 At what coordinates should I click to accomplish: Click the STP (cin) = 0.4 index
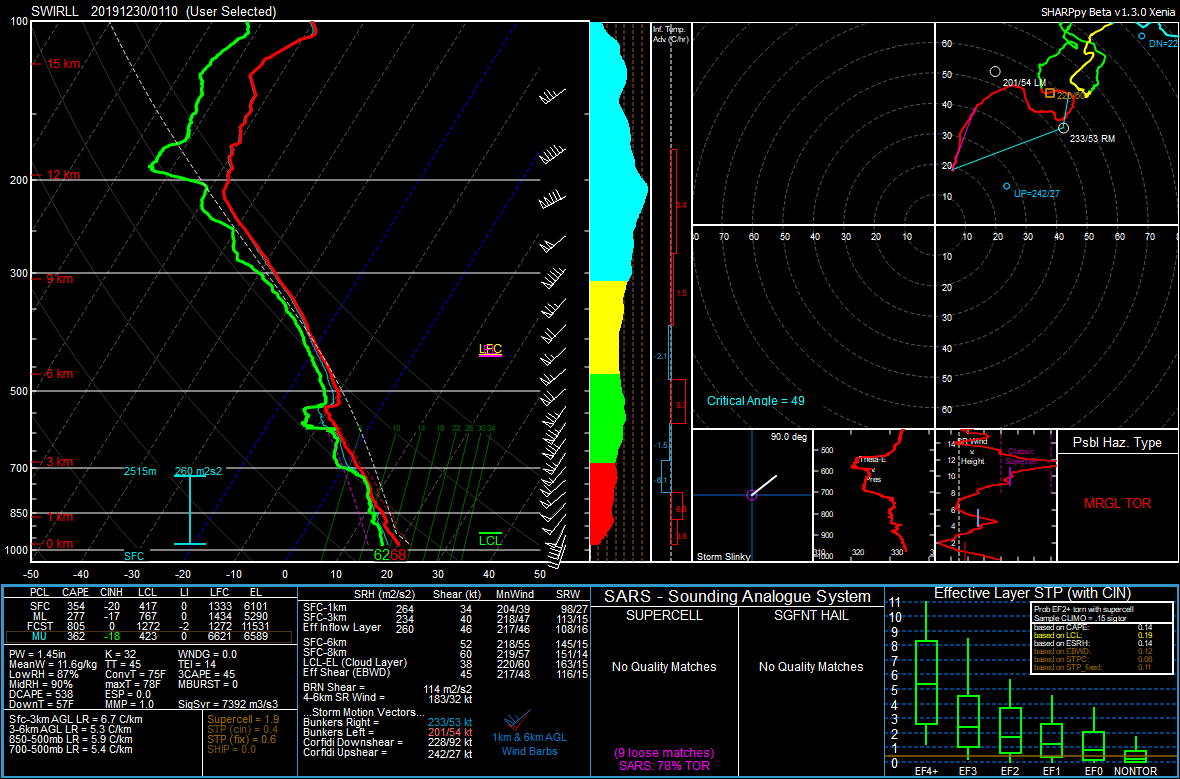(242, 730)
